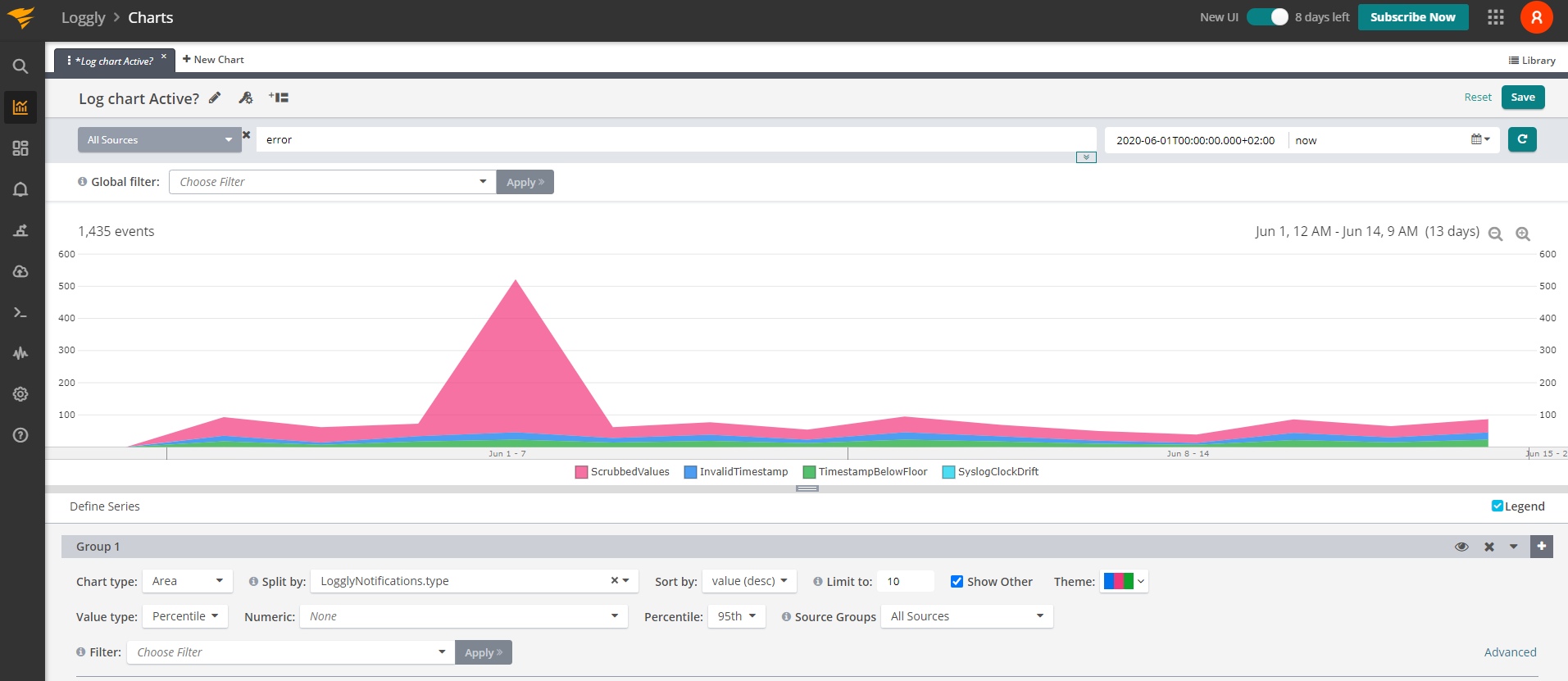Click the Advanced link
This screenshot has height=681, width=1568.
click(1510, 652)
